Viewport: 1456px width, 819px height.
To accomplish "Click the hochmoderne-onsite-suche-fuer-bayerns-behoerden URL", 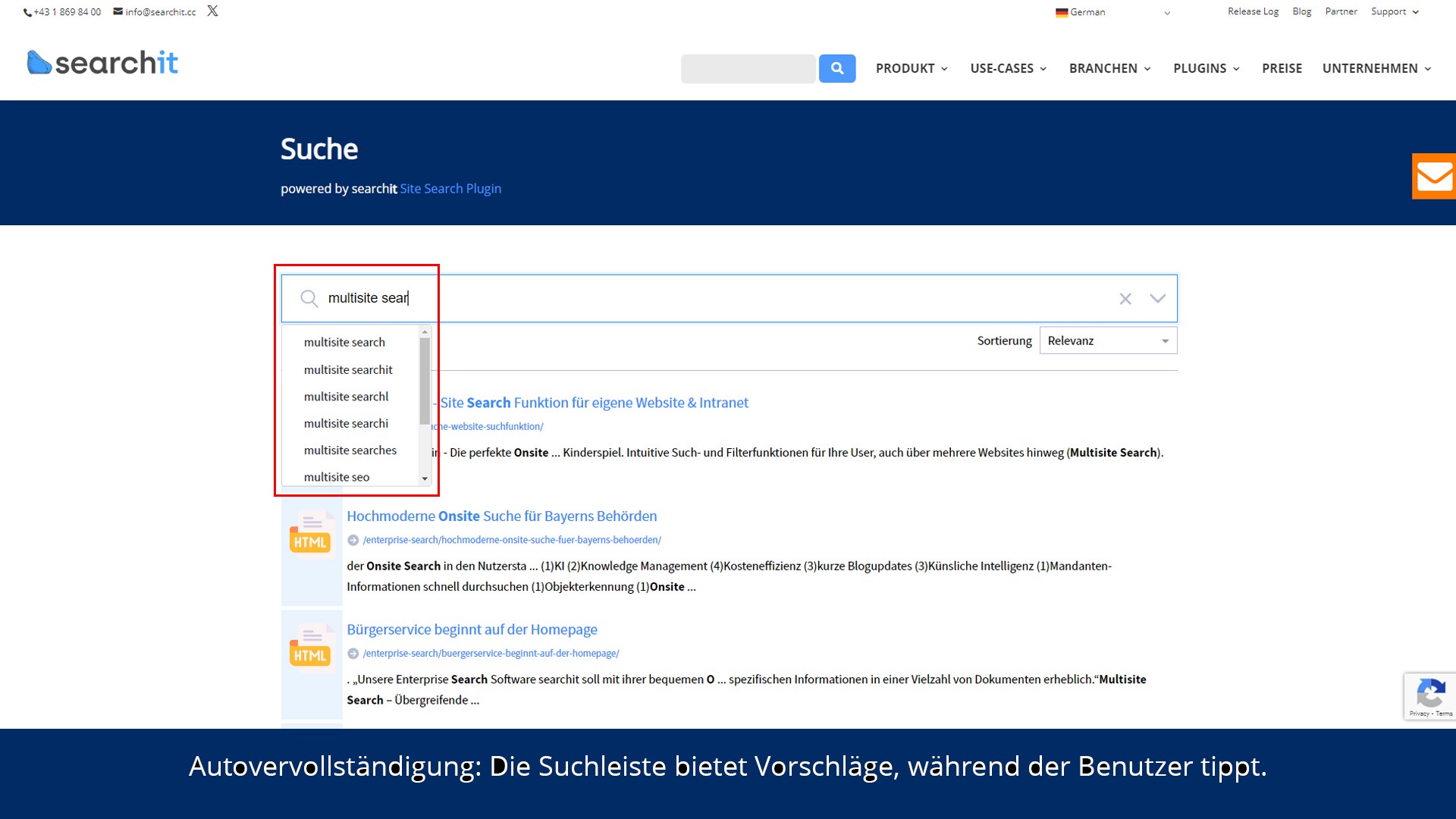I will click(512, 540).
